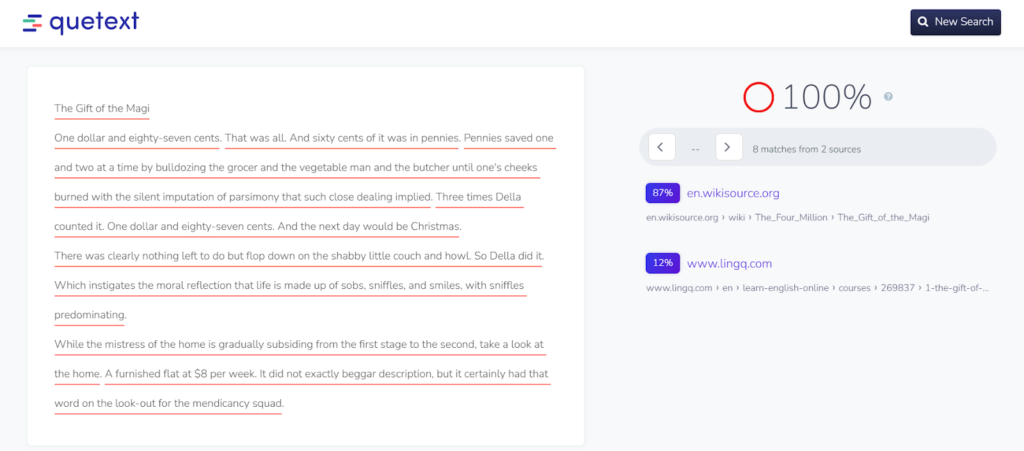Click highlighted 'Three times Della' text
The height and width of the screenshot is (451, 1024).
click(x=479, y=197)
